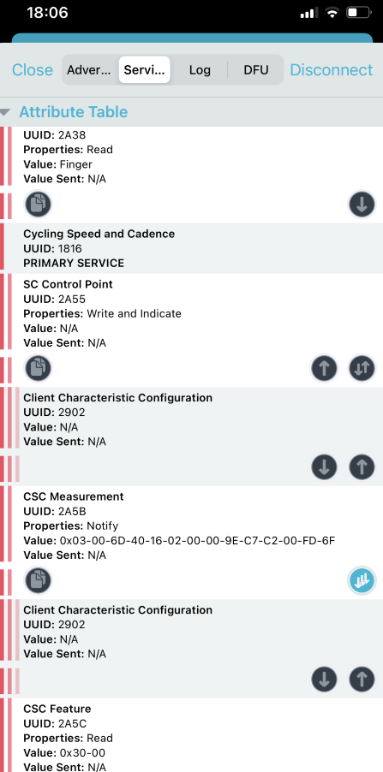Select the Services tab
The image size is (383, 772).
[144, 70]
